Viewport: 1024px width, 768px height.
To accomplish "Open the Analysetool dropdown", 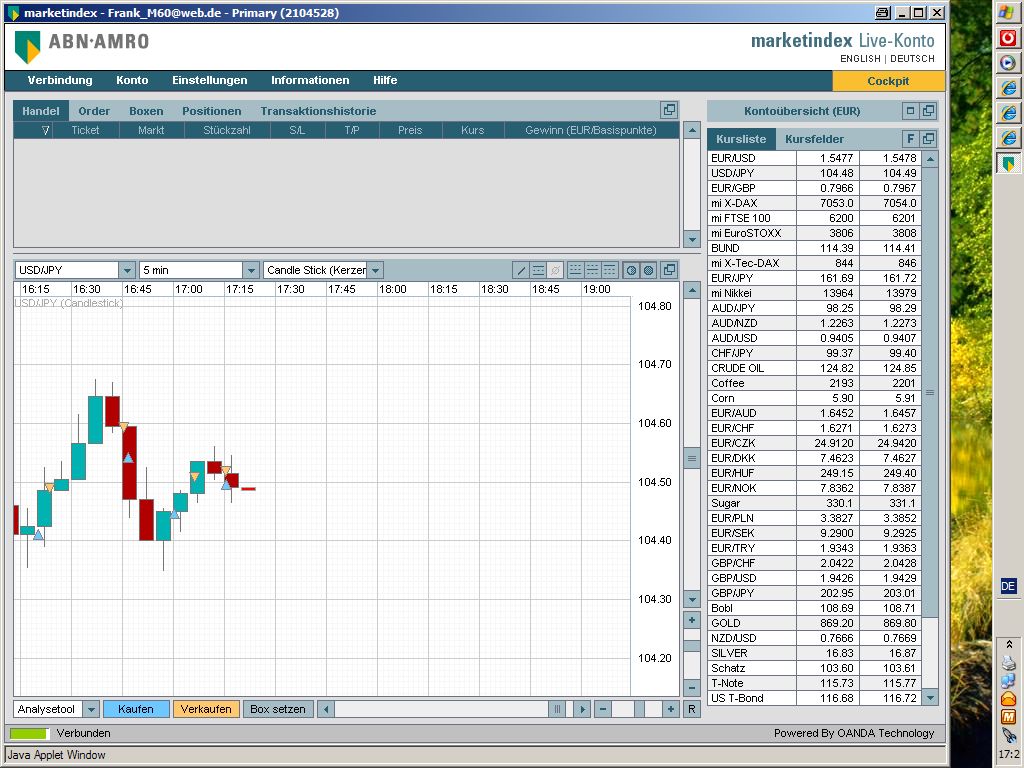I will 91,709.
